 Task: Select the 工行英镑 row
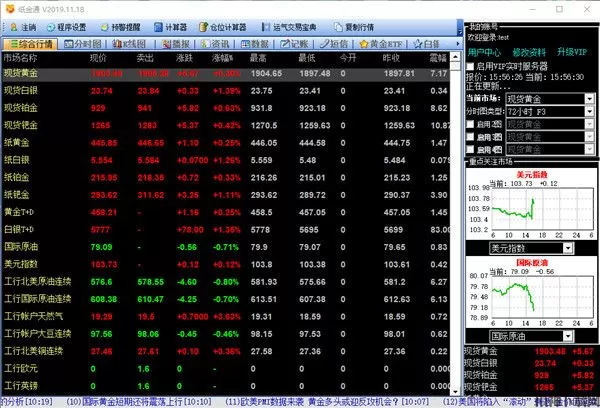pyautogui.click(x=226, y=386)
